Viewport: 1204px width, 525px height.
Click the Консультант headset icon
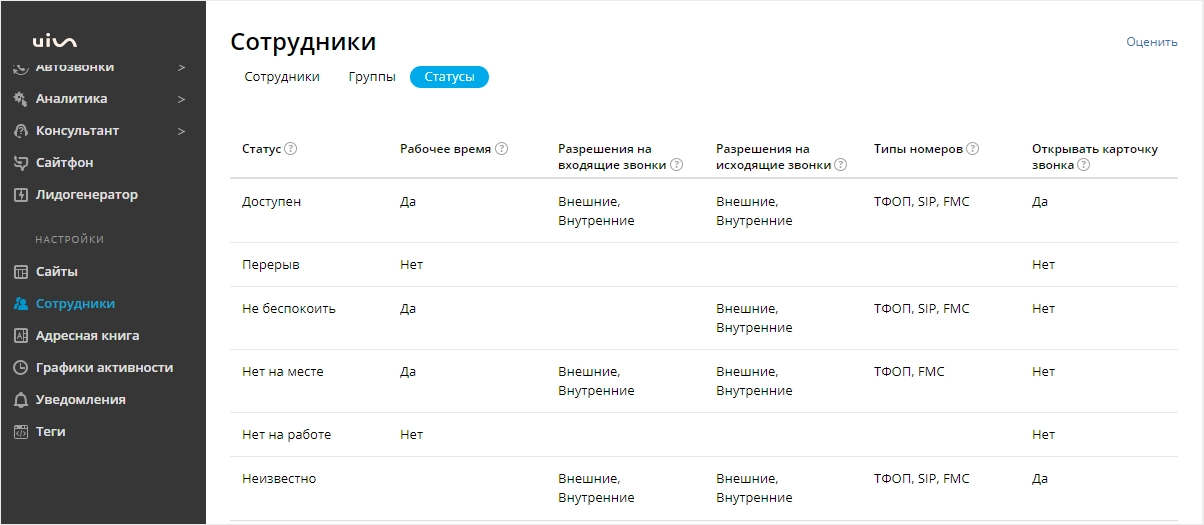point(20,131)
